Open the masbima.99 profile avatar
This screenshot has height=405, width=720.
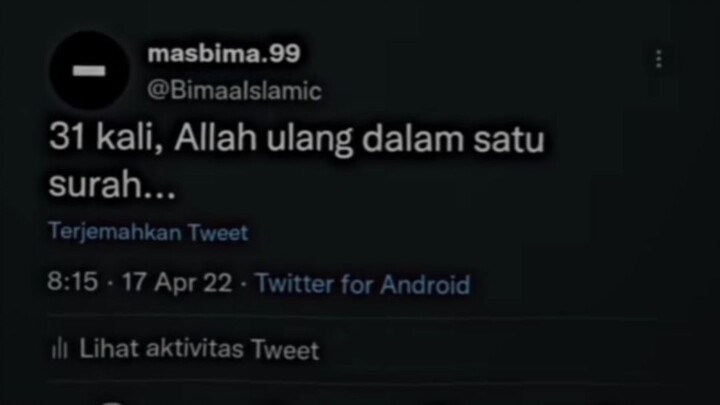point(90,70)
